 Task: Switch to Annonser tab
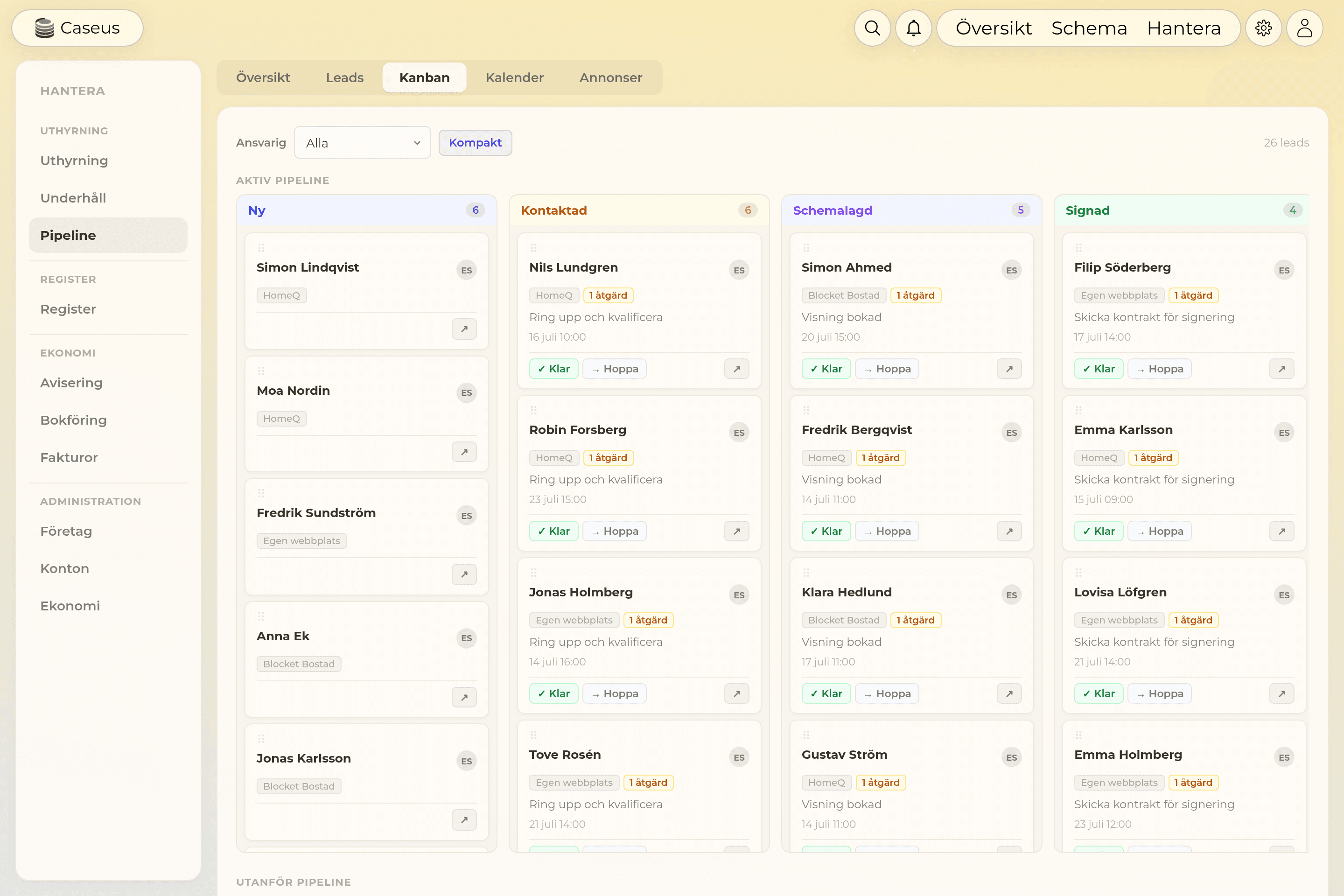coord(610,77)
